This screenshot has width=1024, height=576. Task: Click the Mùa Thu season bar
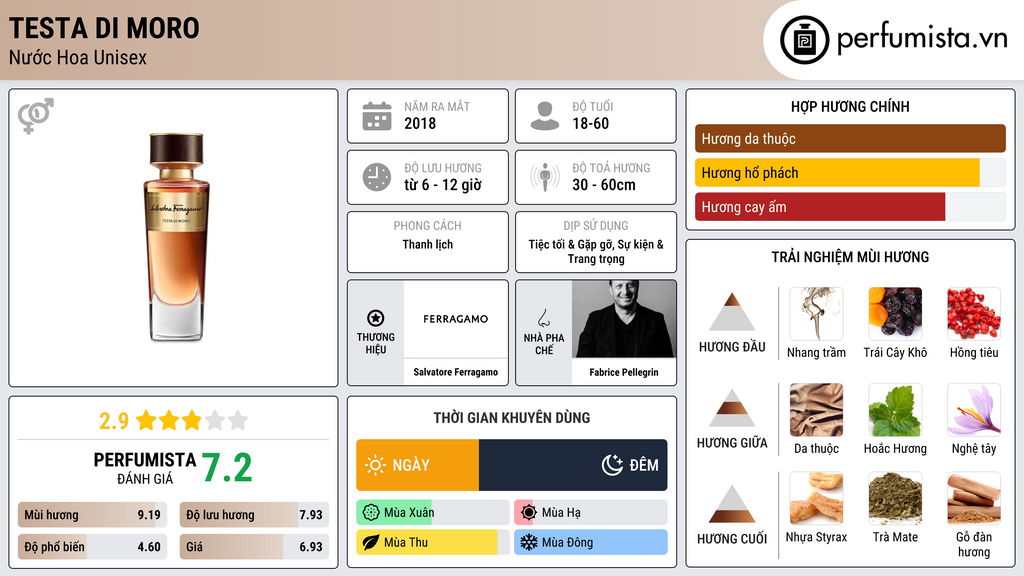(x=432, y=542)
